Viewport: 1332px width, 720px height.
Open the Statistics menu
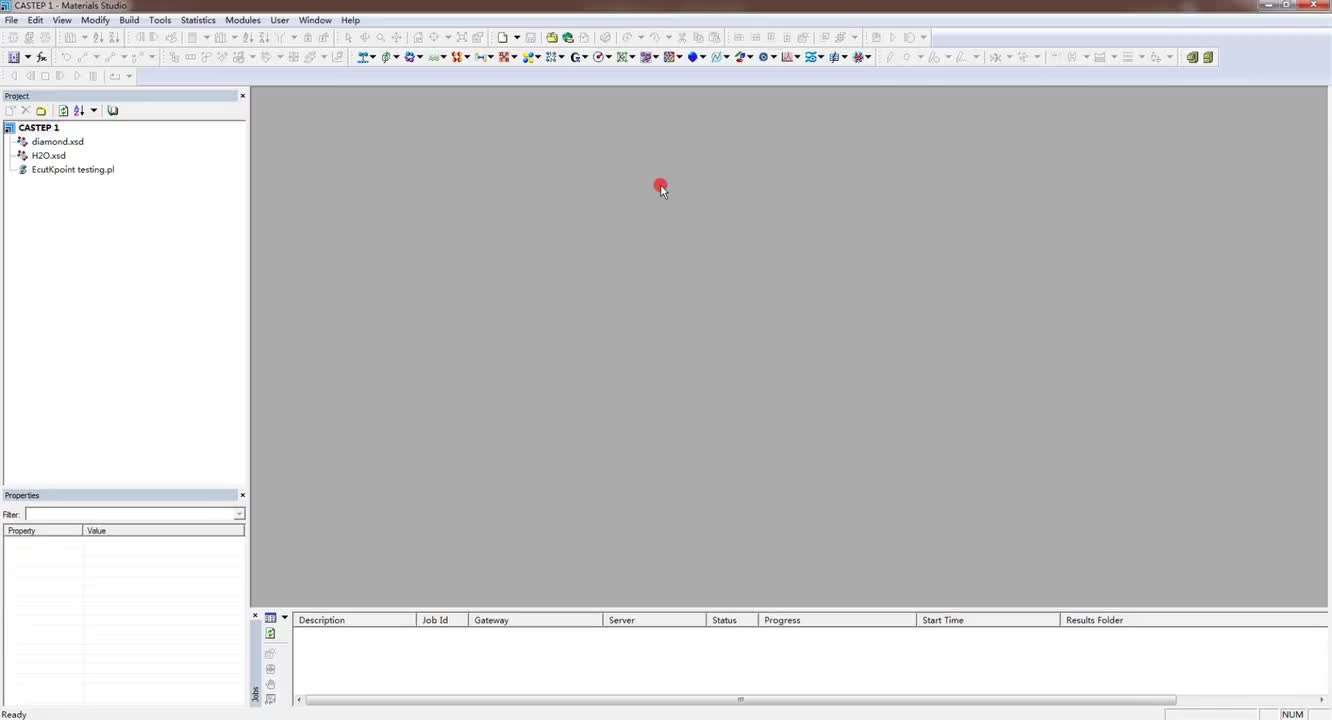pos(198,20)
